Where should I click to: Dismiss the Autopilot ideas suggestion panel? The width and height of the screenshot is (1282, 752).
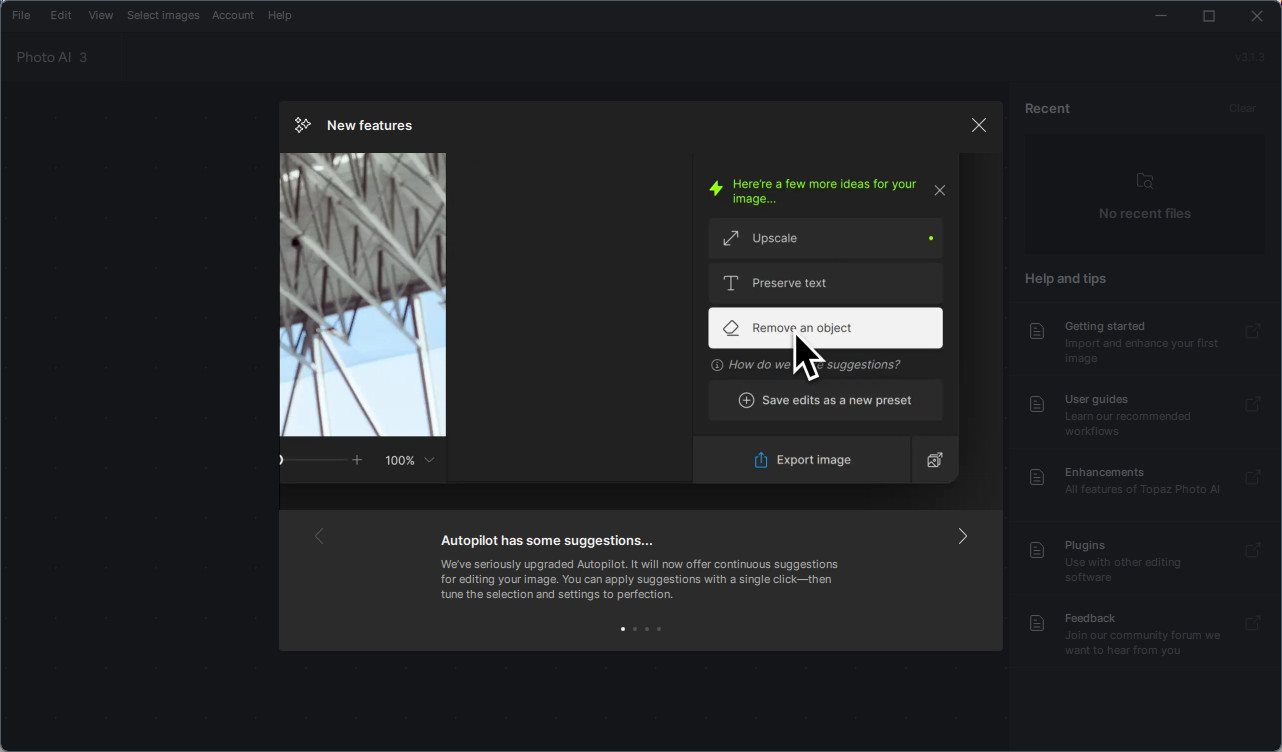(x=939, y=190)
